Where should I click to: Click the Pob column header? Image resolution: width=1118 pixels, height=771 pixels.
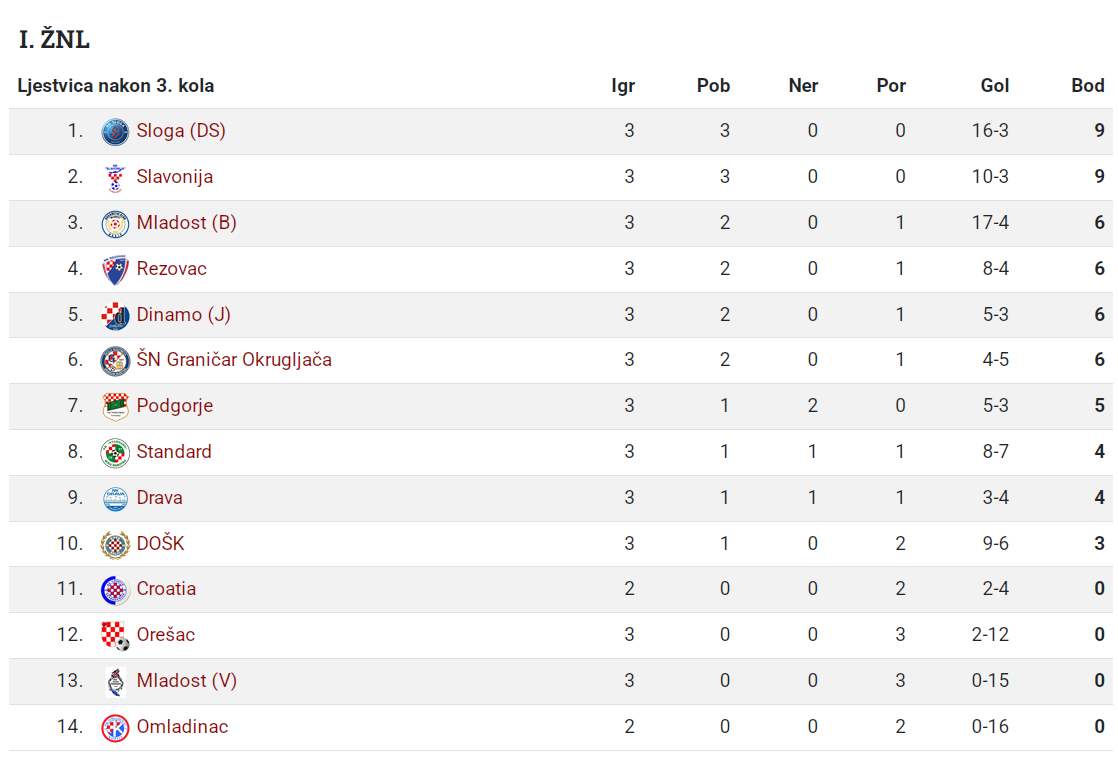(713, 86)
